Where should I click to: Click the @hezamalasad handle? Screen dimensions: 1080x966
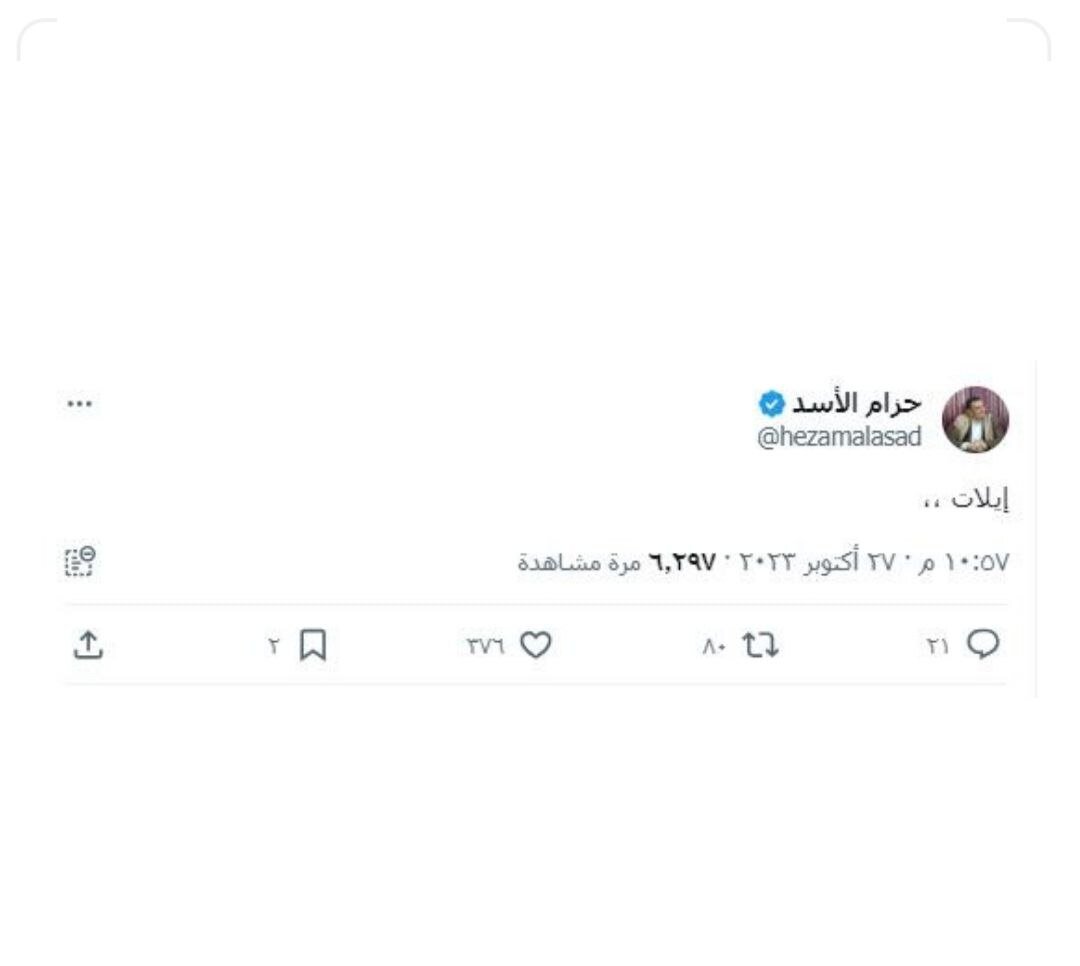(839, 437)
